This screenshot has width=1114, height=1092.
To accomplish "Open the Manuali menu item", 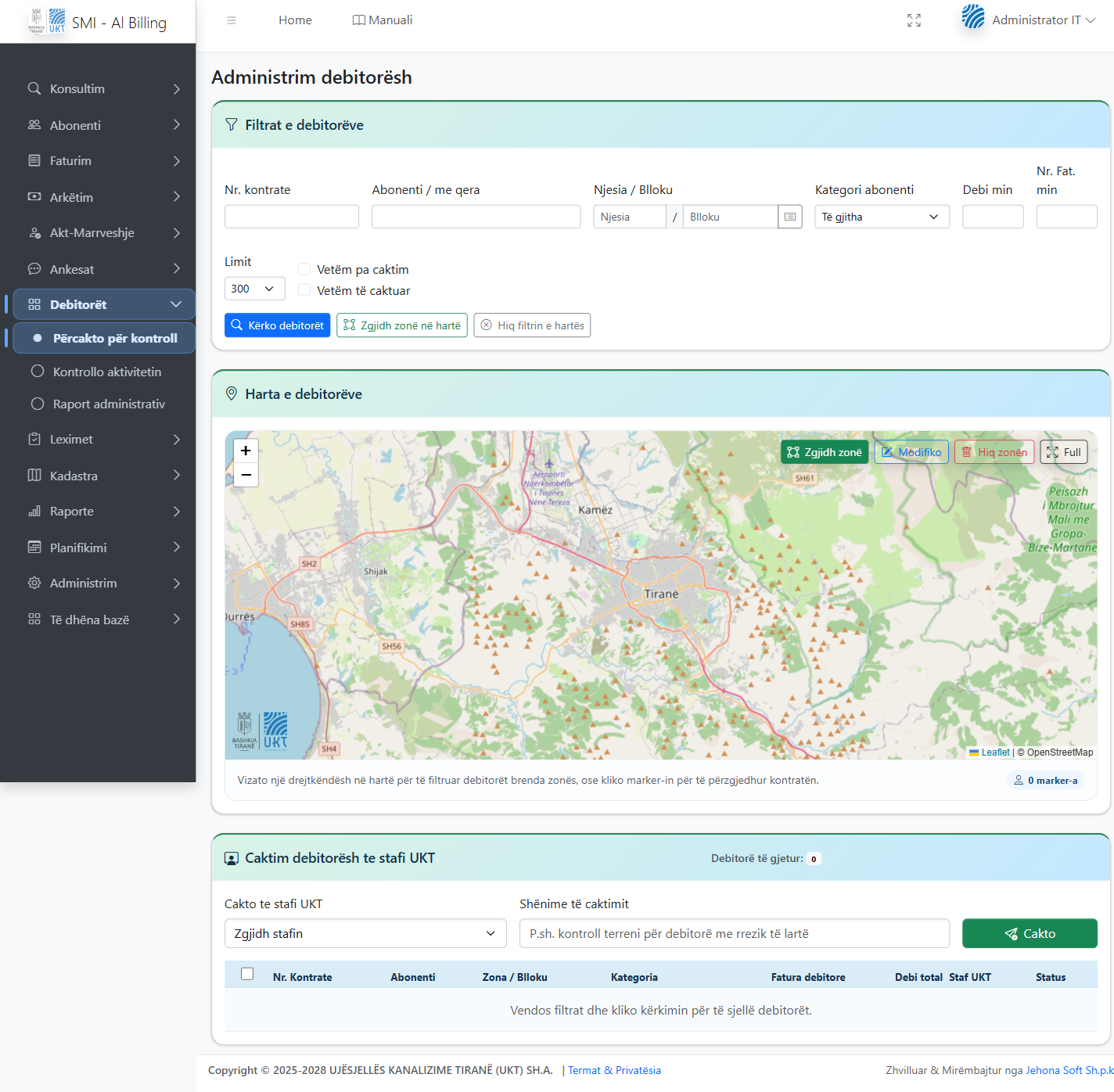I will tap(383, 20).
